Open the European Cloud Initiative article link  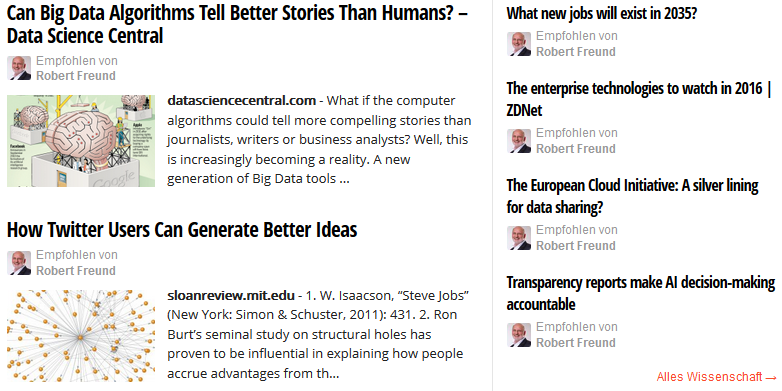click(x=632, y=196)
